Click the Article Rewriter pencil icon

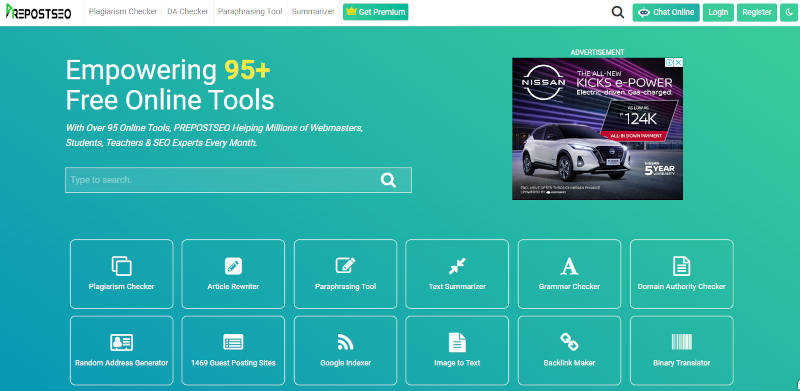pyautogui.click(x=233, y=266)
